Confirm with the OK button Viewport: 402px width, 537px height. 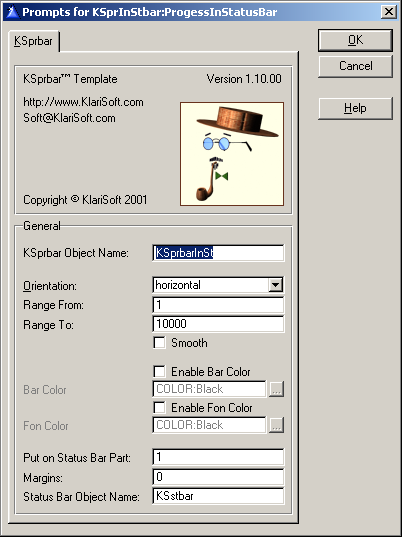355,40
